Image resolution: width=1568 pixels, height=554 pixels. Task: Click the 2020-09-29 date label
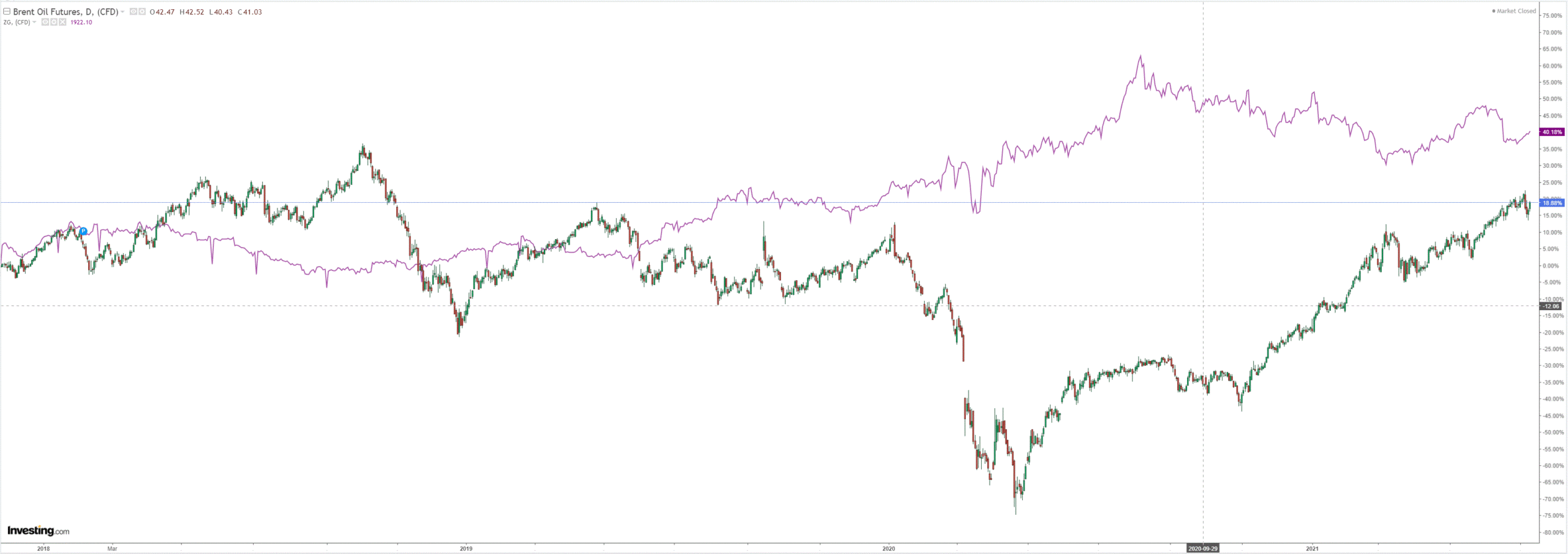[x=1203, y=548]
